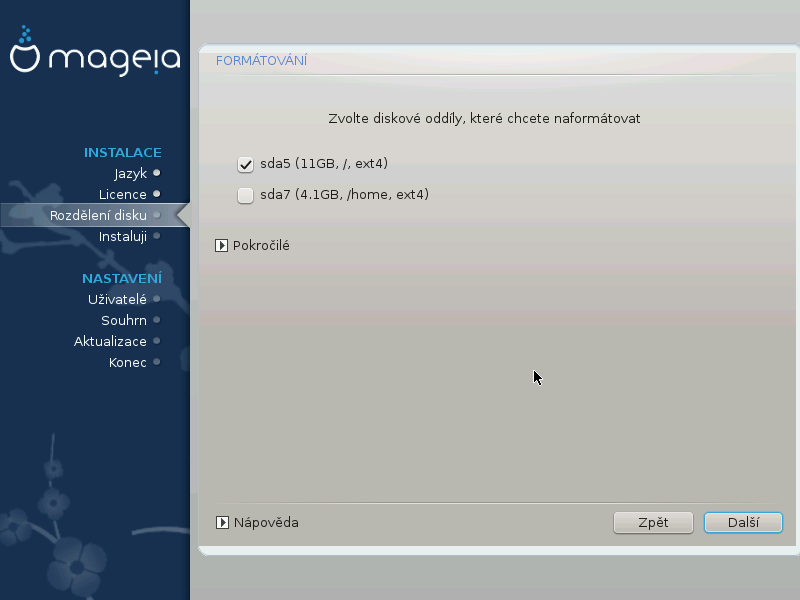Click the bullet dot beside Instaluji

click(157, 236)
